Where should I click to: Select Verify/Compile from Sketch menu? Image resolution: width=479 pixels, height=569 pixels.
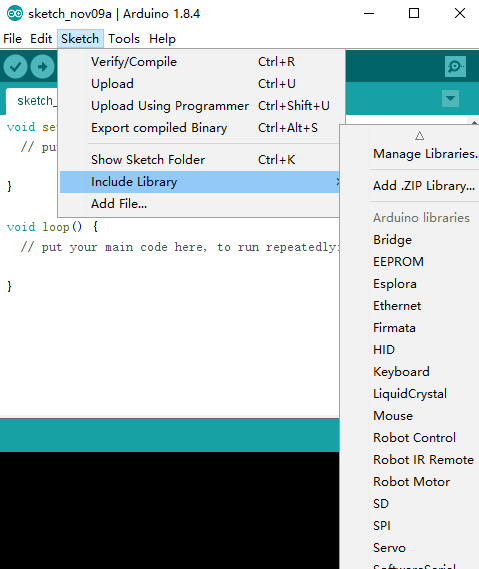[200, 62]
